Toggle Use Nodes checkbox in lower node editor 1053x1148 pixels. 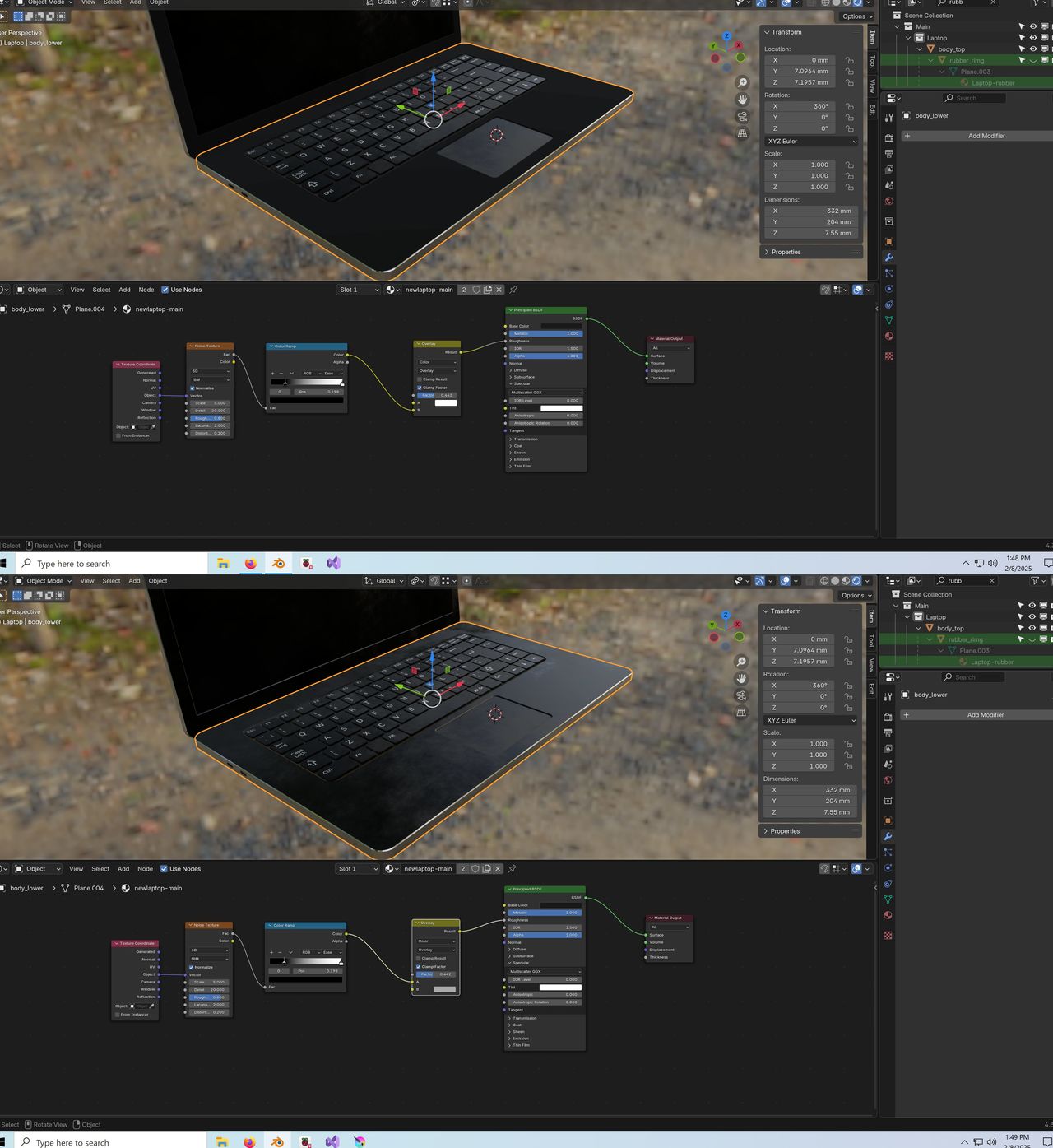(164, 869)
